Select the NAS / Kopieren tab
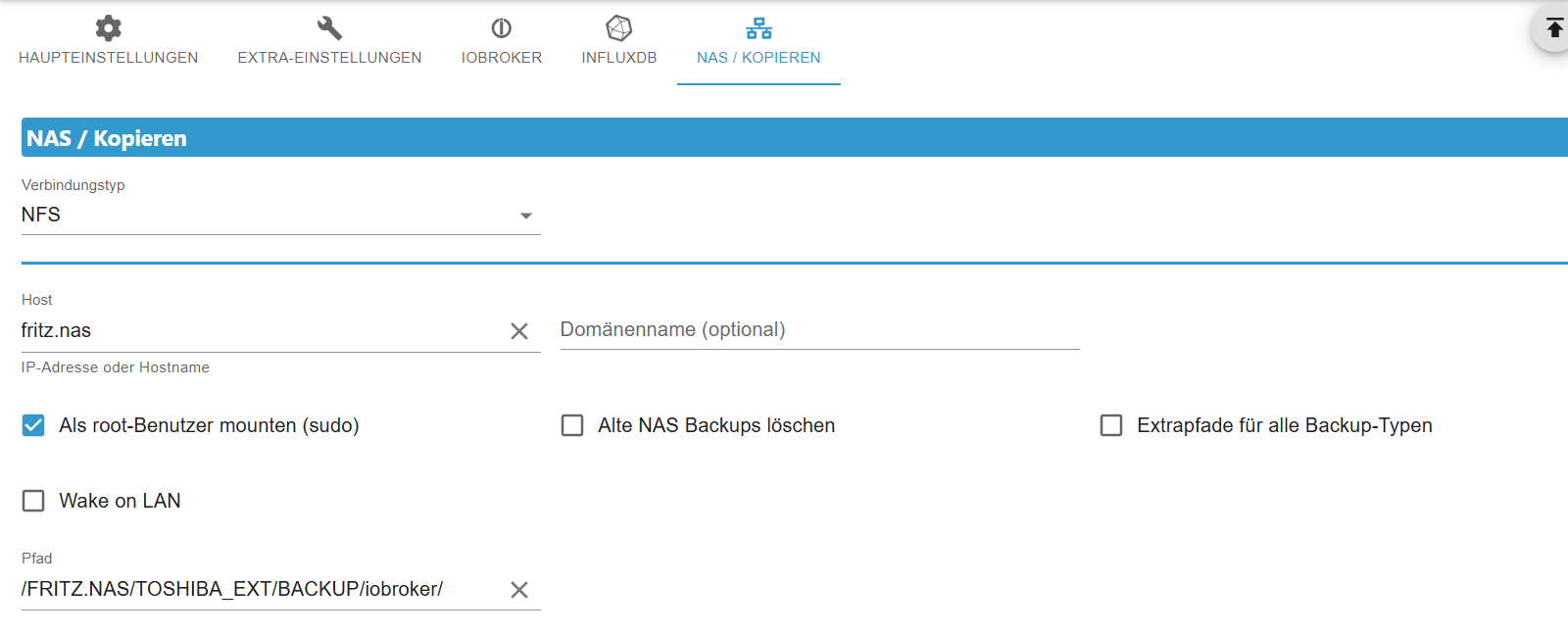This screenshot has width=1568, height=634. tap(759, 43)
